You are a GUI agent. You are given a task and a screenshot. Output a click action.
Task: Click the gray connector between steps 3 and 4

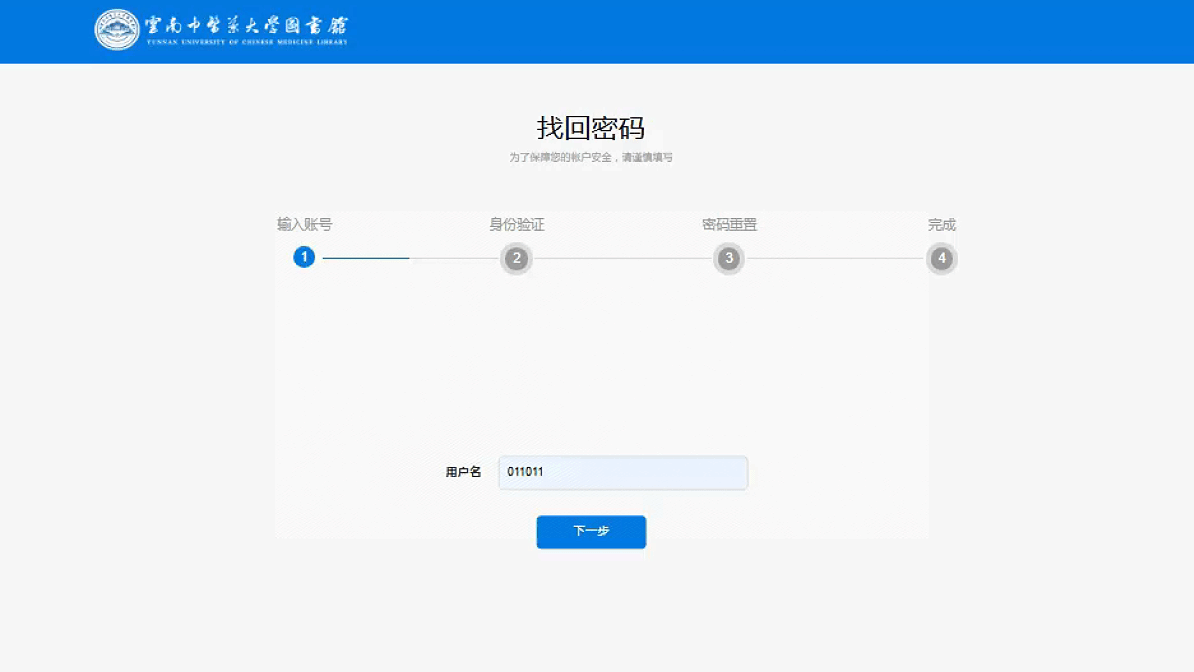(x=835, y=258)
